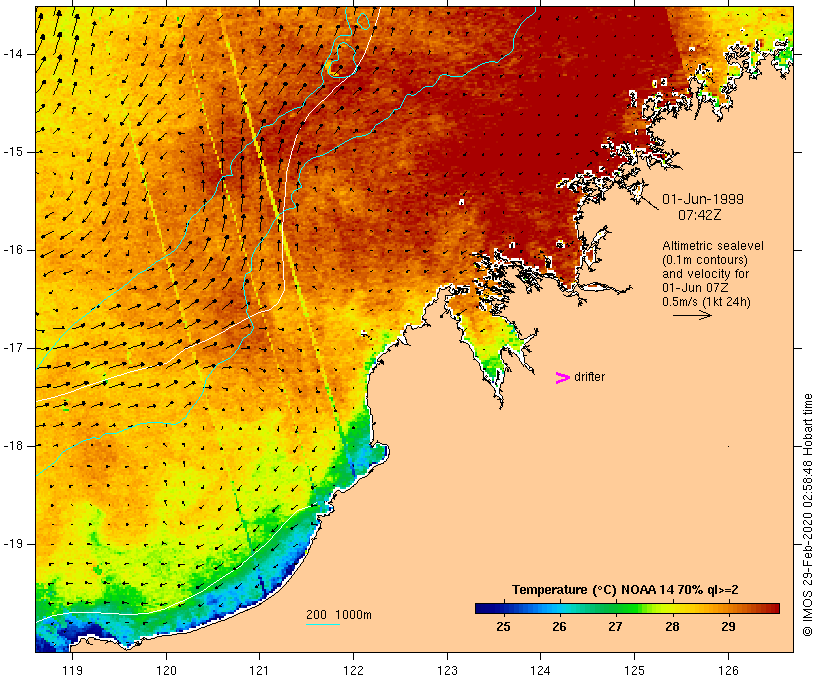Click the magenta drifter marker symbol
This screenshot has width=820, height=680.
click(563, 378)
